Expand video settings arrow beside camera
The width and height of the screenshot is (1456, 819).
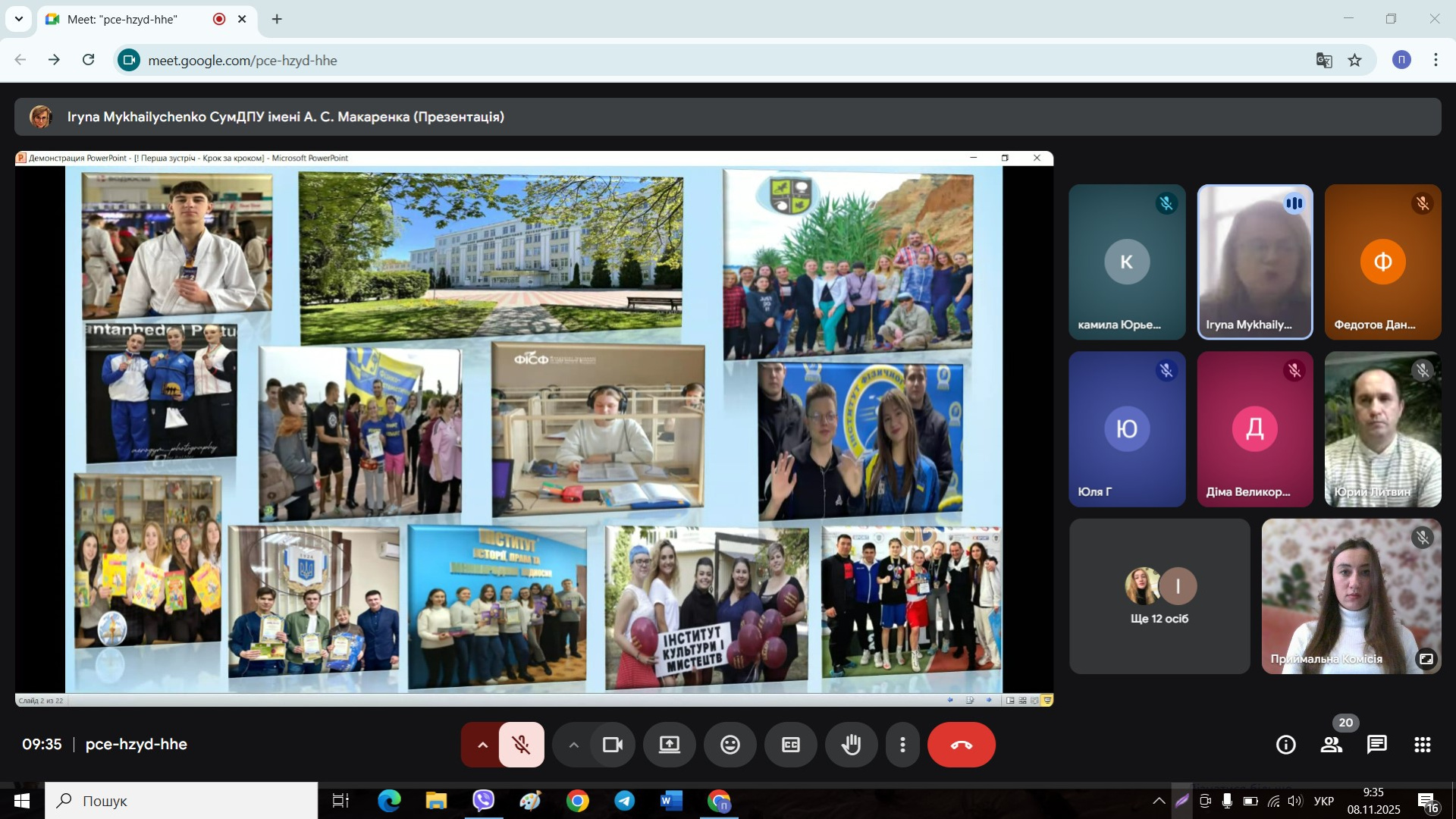[x=574, y=745]
